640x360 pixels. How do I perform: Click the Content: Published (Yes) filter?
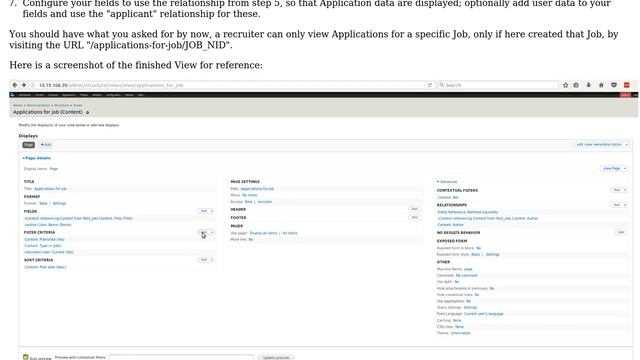tap(44, 239)
